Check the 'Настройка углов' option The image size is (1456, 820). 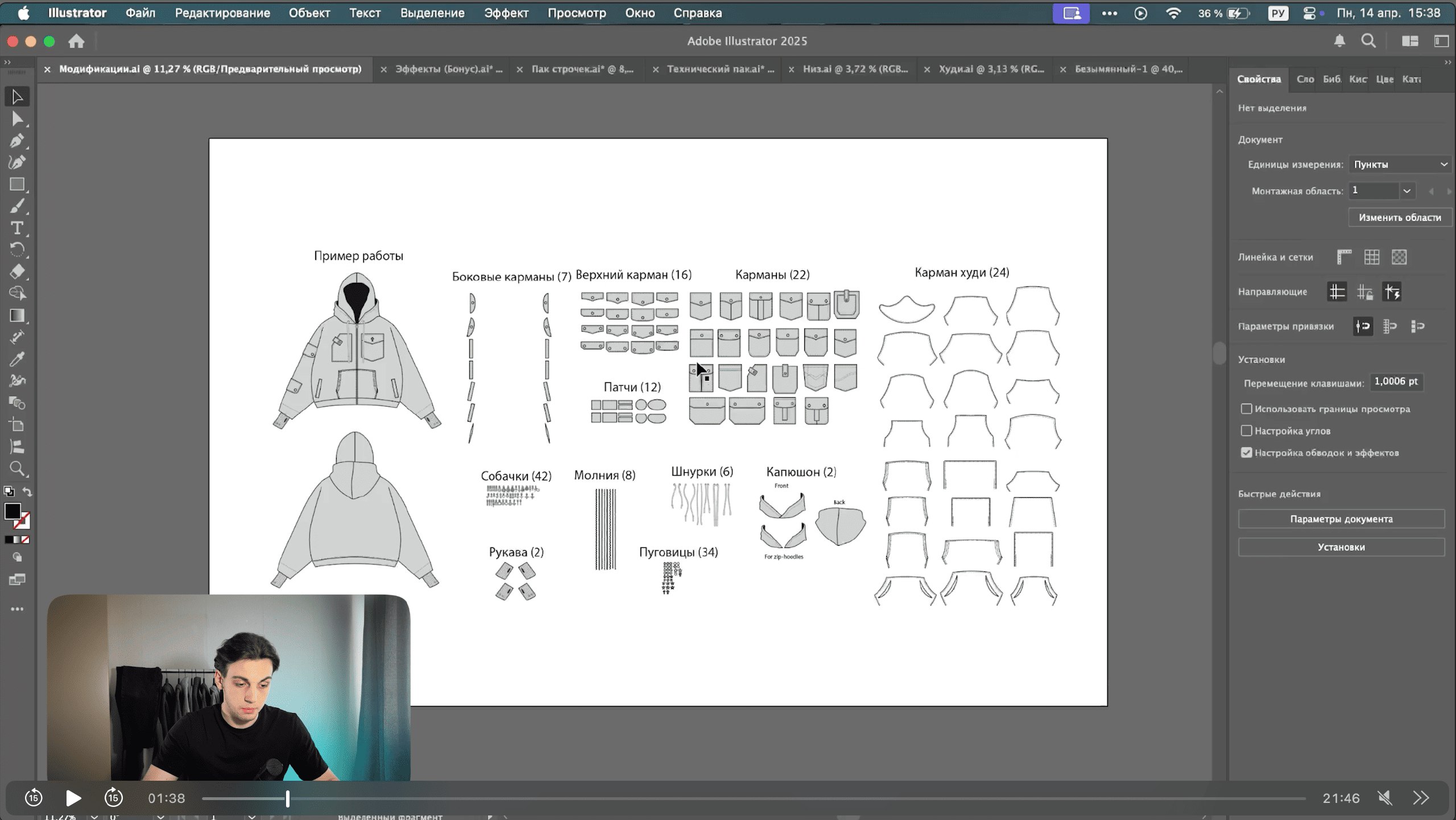pos(1246,431)
